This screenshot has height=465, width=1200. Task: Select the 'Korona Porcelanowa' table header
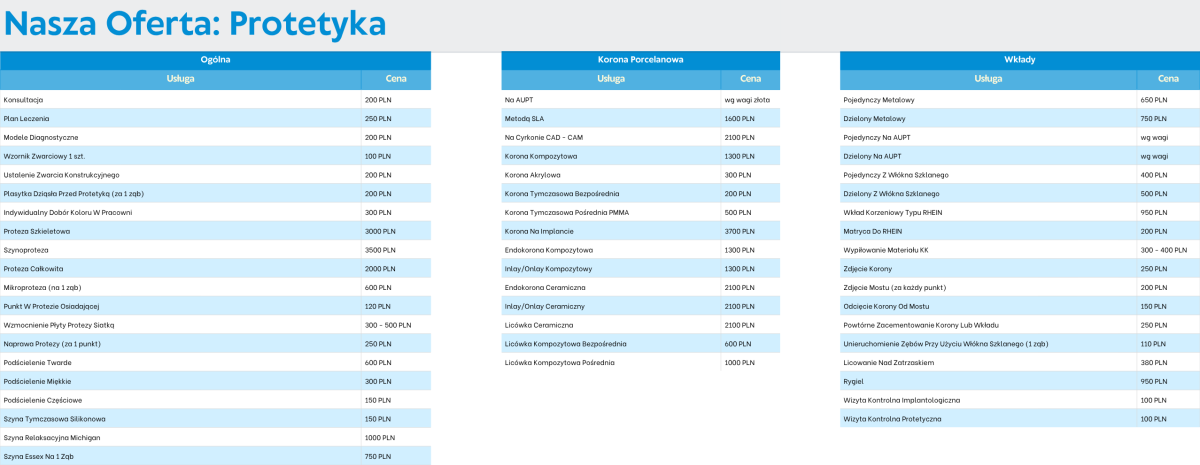coord(640,60)
